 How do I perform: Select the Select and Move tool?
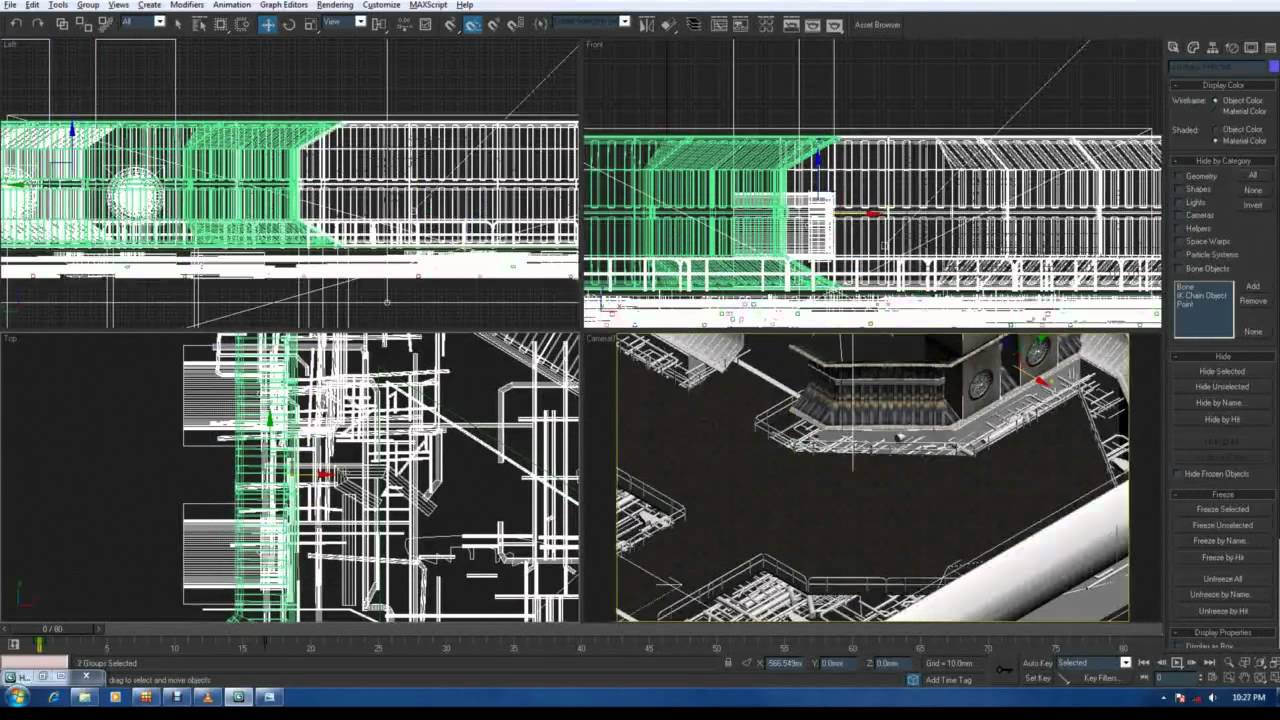tap(268, 23)
